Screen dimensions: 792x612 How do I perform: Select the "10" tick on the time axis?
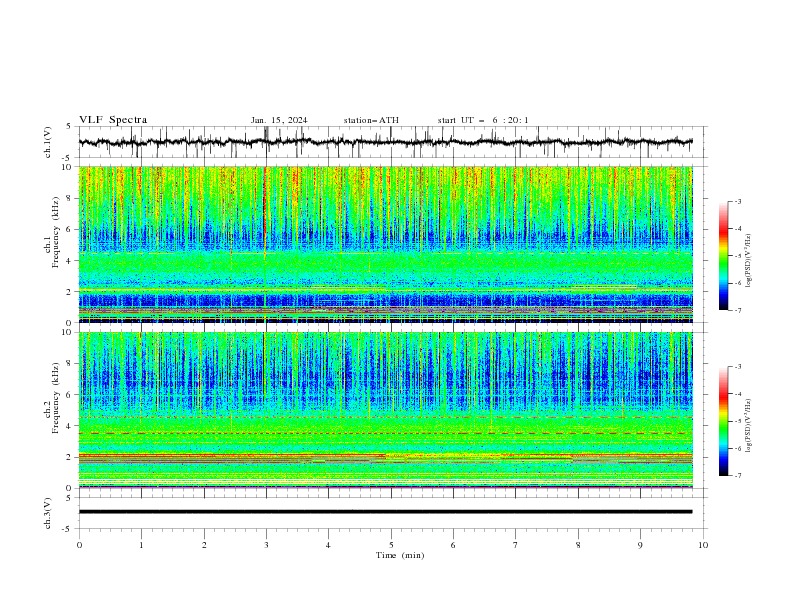click(703, 545)
